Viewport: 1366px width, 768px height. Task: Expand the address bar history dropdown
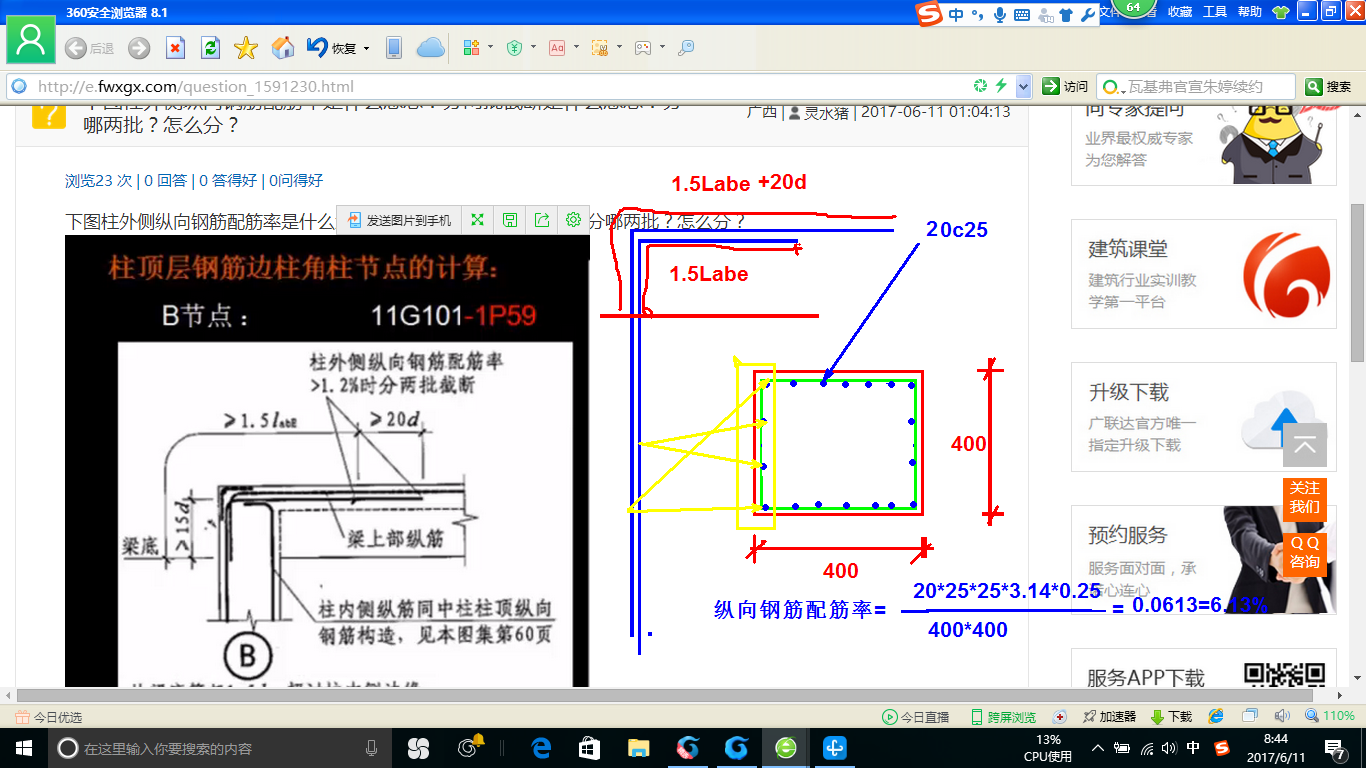coord(1021,86)
